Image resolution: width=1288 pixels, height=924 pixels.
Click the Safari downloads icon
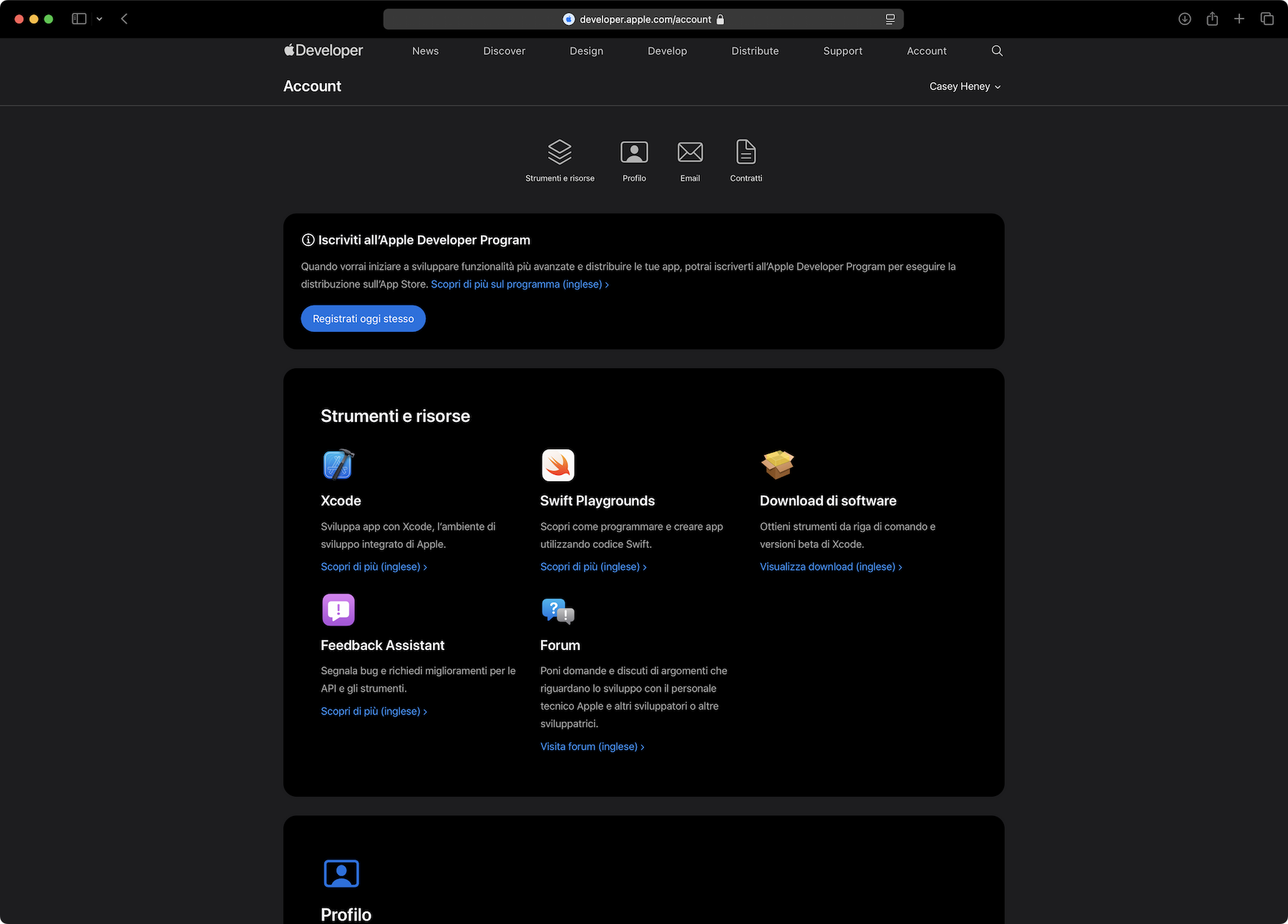tap(1185, 19)
